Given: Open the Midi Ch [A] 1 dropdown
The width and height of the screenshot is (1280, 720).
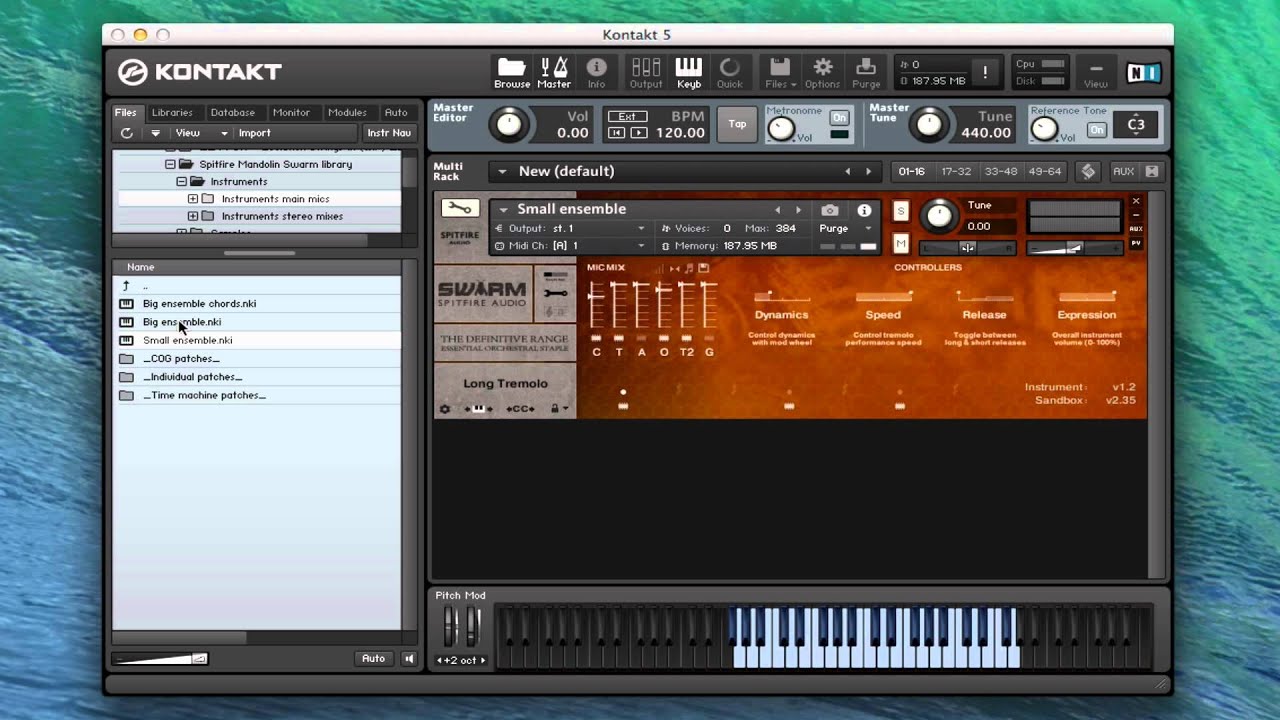Looking at the screenshot, I should 571,245.
